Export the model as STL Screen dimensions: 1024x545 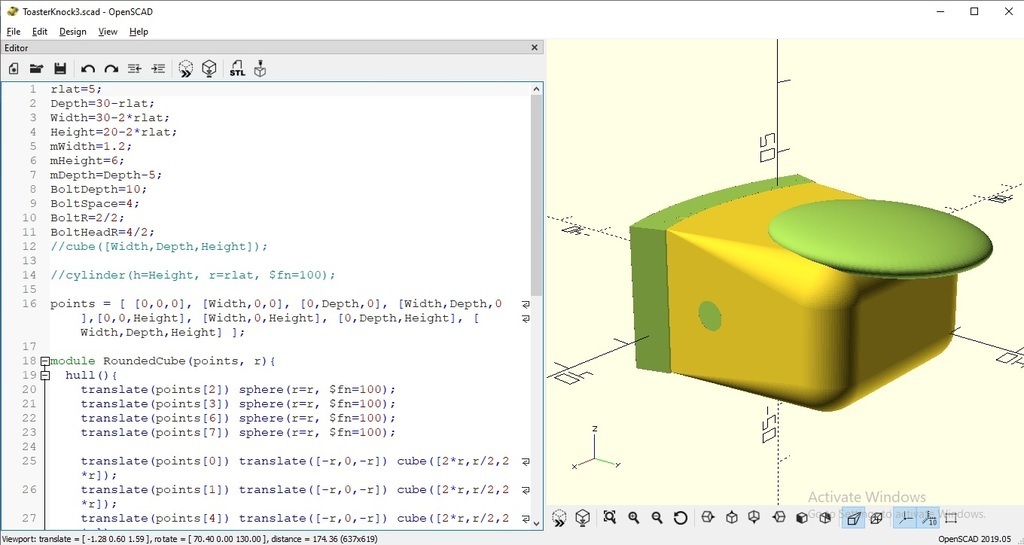tap(237, 69)
